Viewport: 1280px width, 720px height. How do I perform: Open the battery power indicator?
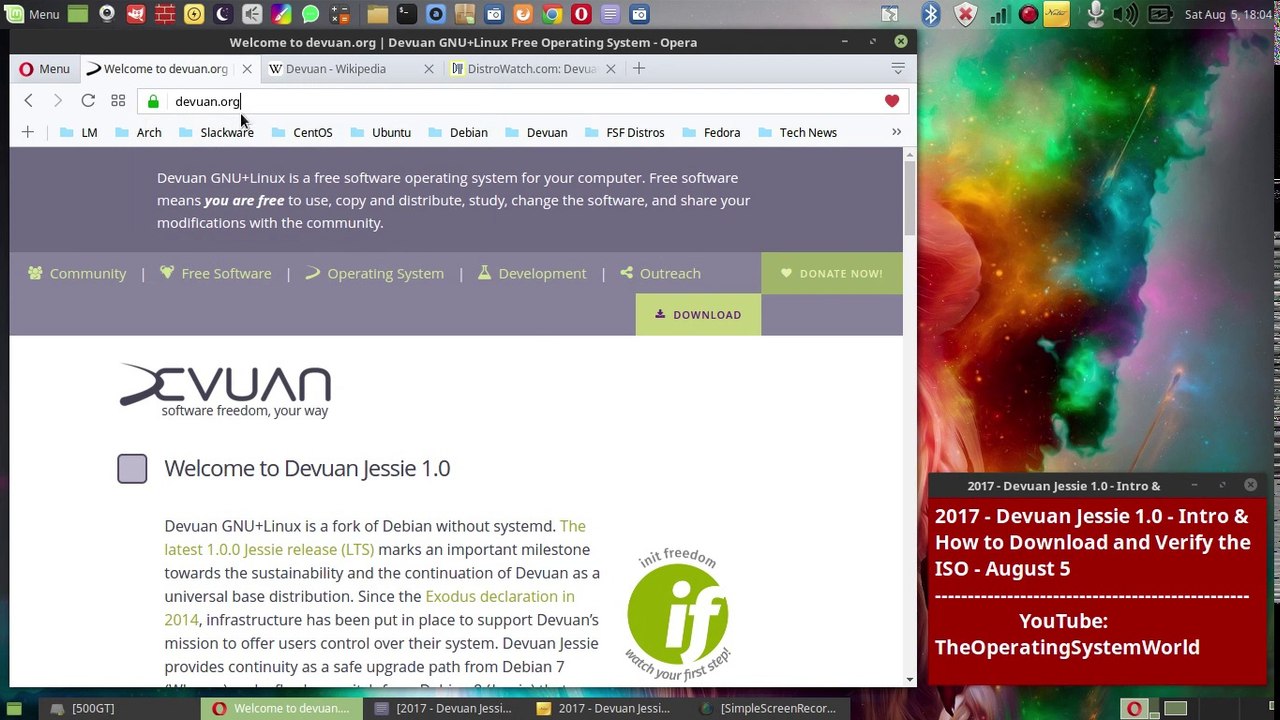click(x=1160, y=14)
